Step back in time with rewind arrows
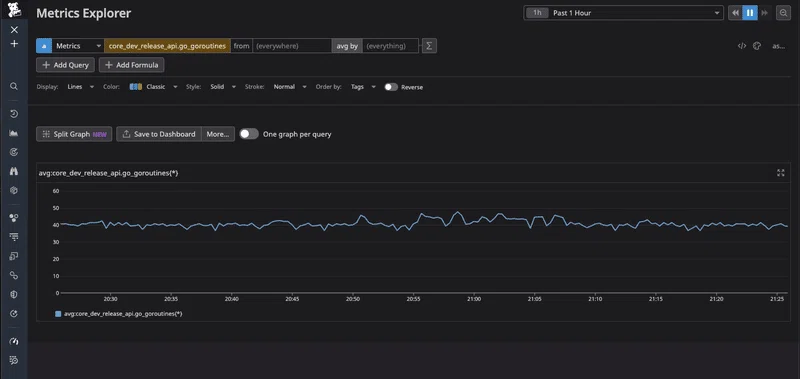The image size is (800, 379). (735, 13)
